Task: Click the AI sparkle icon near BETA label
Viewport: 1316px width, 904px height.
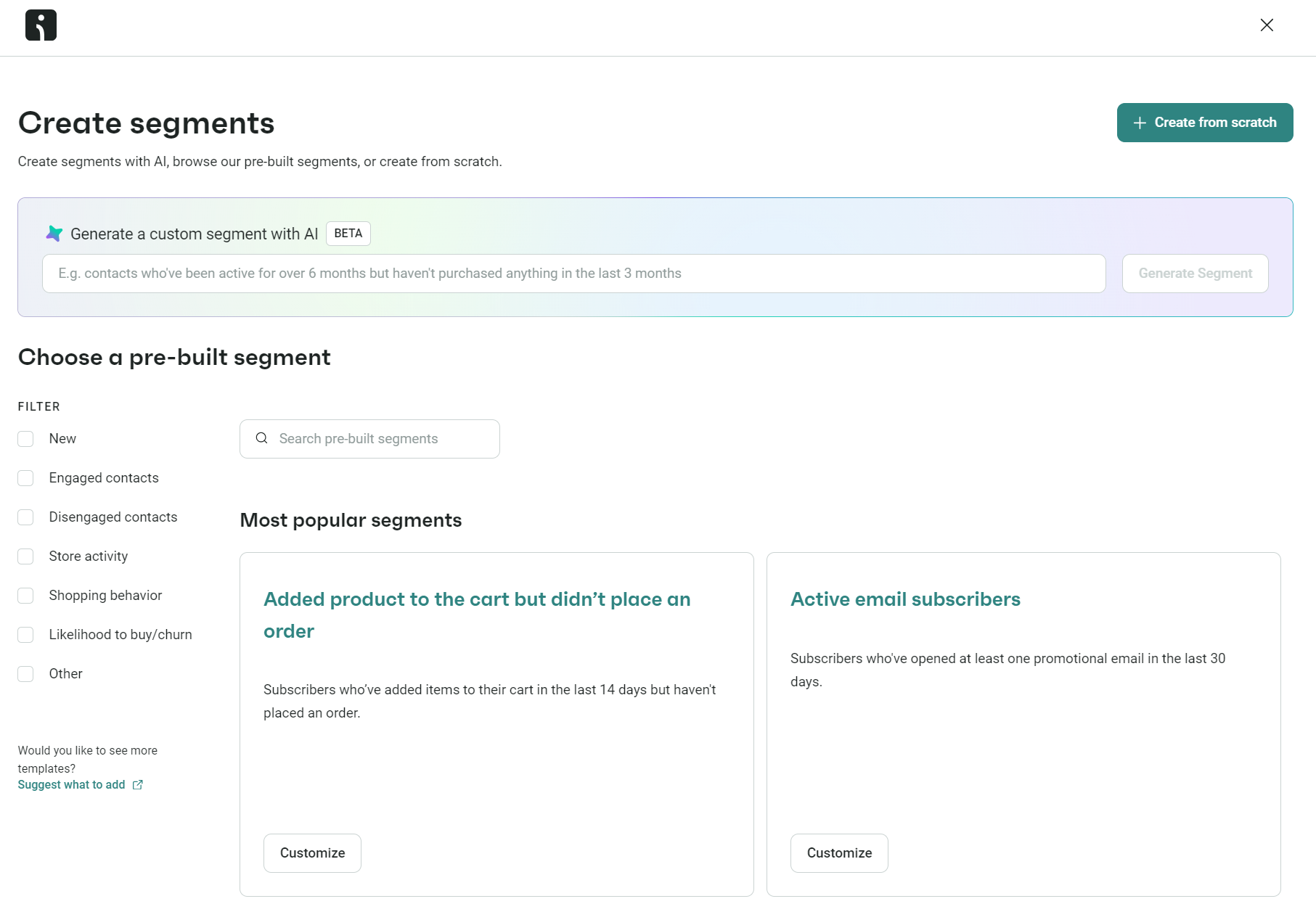Action: 53,234
